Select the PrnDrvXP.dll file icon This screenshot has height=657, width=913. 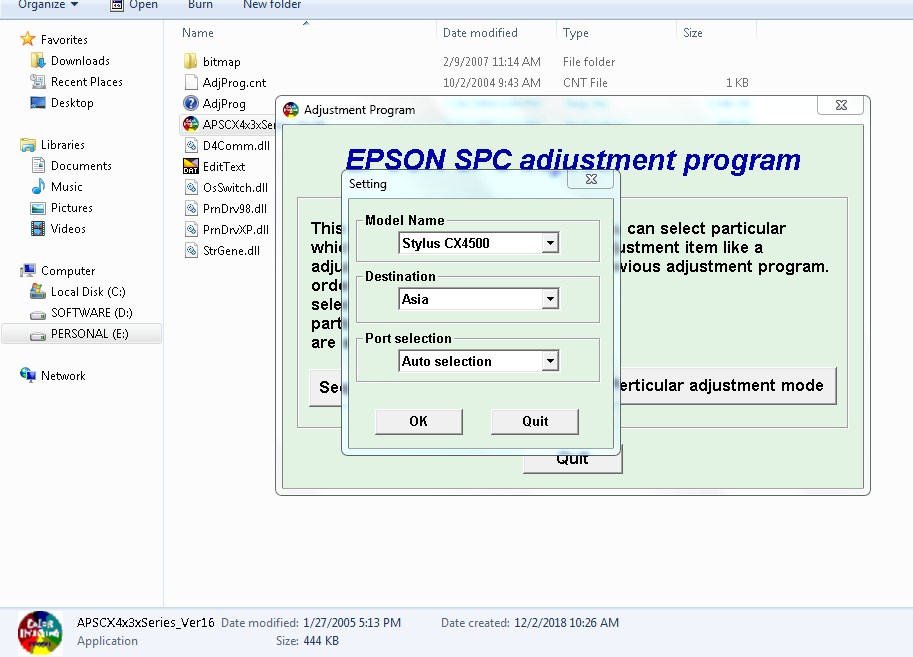tap(190, 229)
